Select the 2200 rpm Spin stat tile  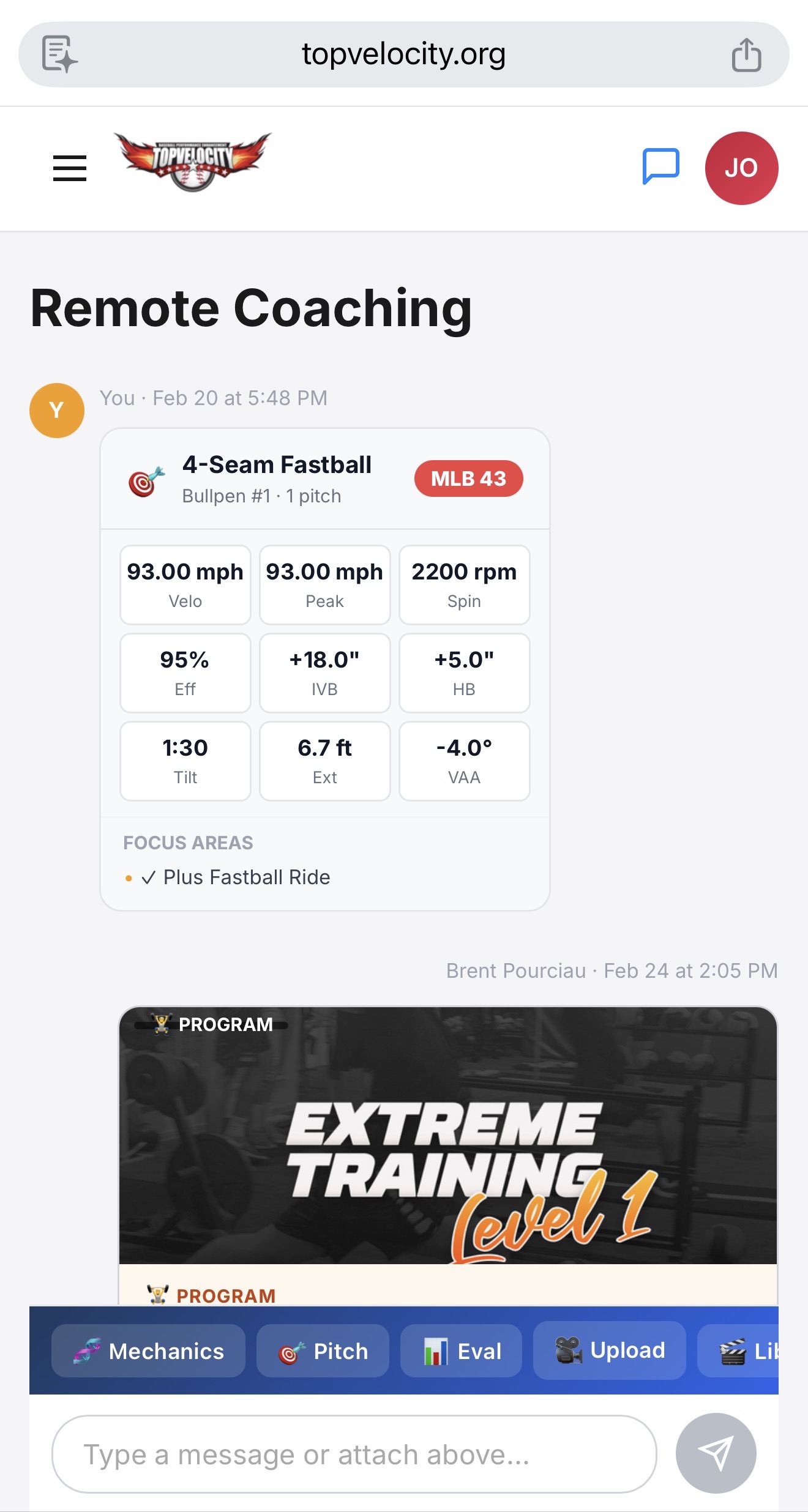(464, 585)
